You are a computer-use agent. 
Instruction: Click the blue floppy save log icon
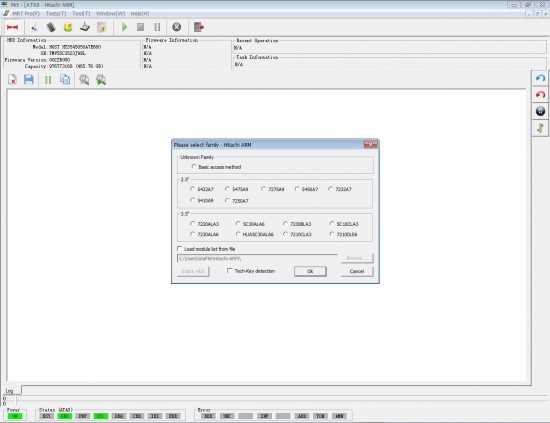click(x=29, y=80)
